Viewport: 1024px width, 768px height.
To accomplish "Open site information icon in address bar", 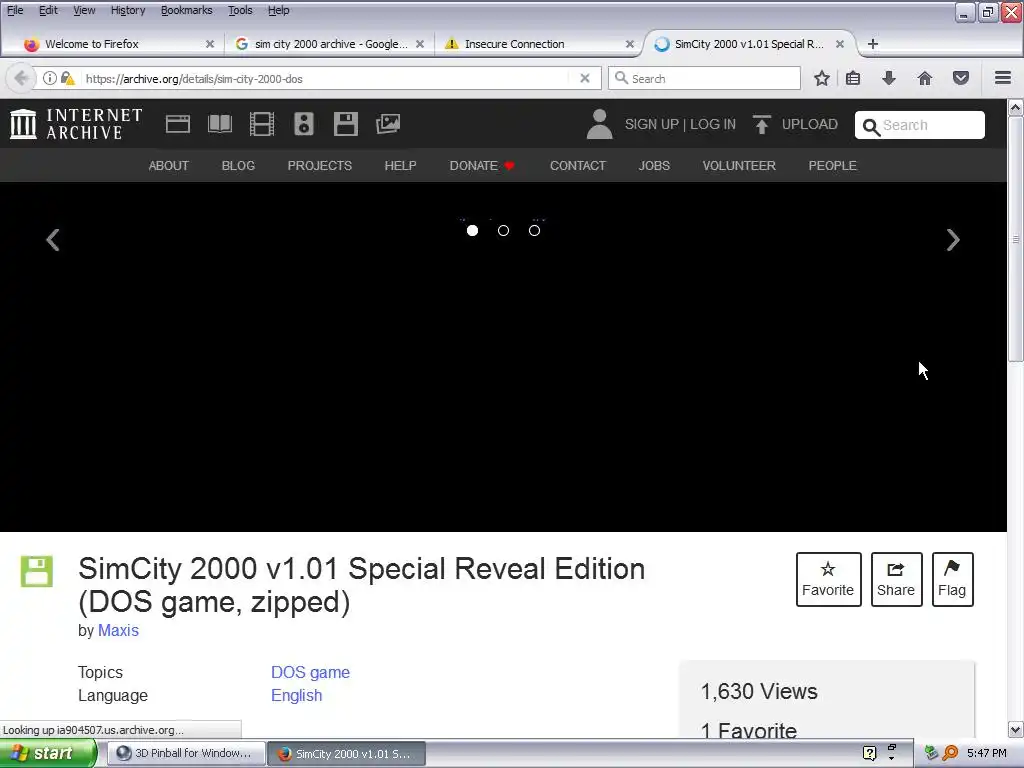I will pos(50,78).
